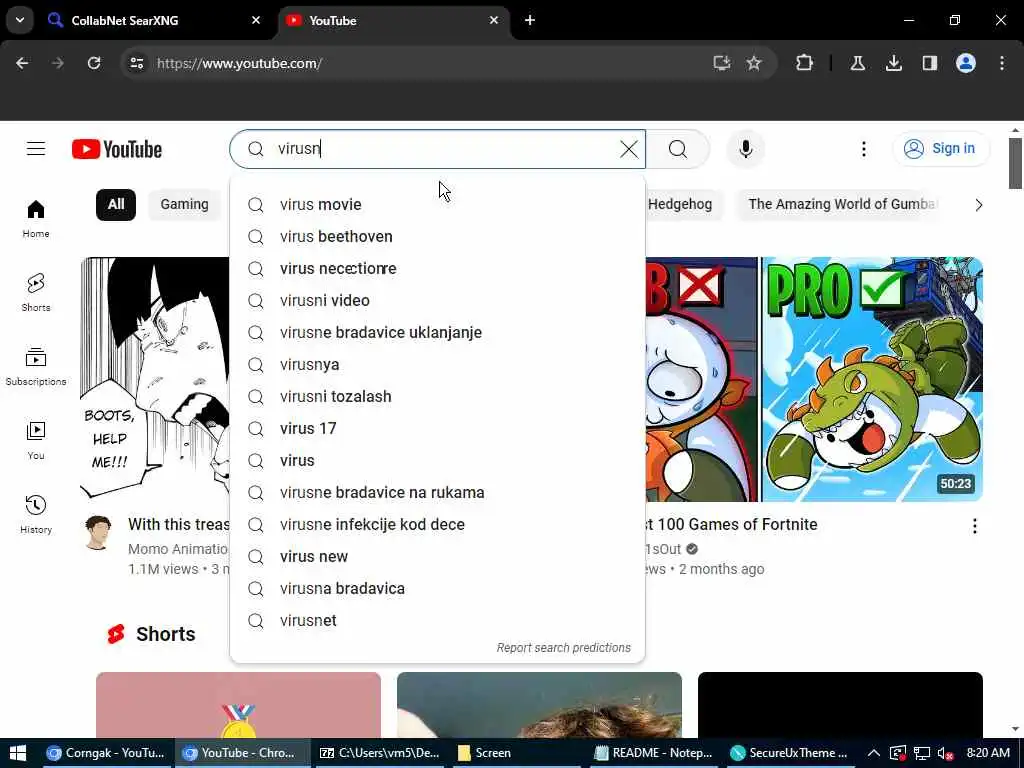This screenshot has height=768, width=1024.
Task: Choose suggestion 'virusne infekcije kod dece'
Action: click(438, 524)
